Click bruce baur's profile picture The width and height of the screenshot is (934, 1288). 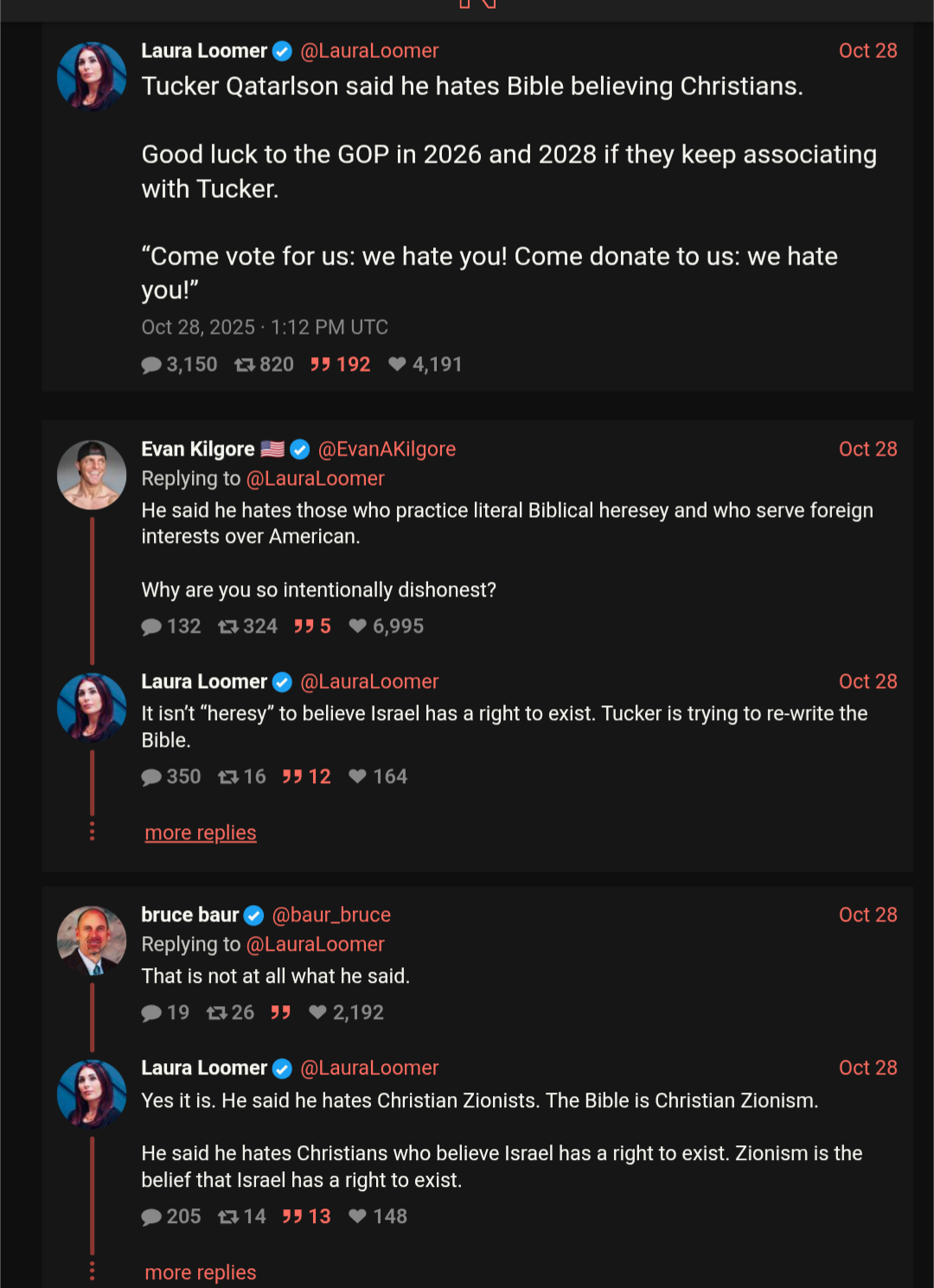point(92,940)
